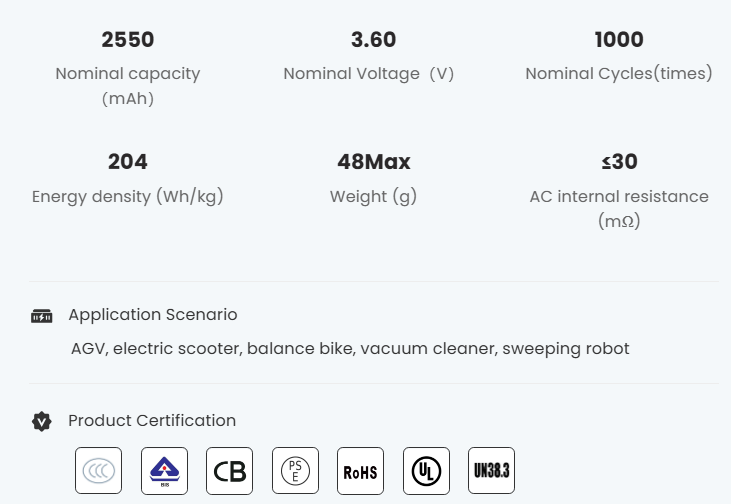Select the PSE certification mark
The width and height of the screenshot is (731, 504).
coord(295,470)
